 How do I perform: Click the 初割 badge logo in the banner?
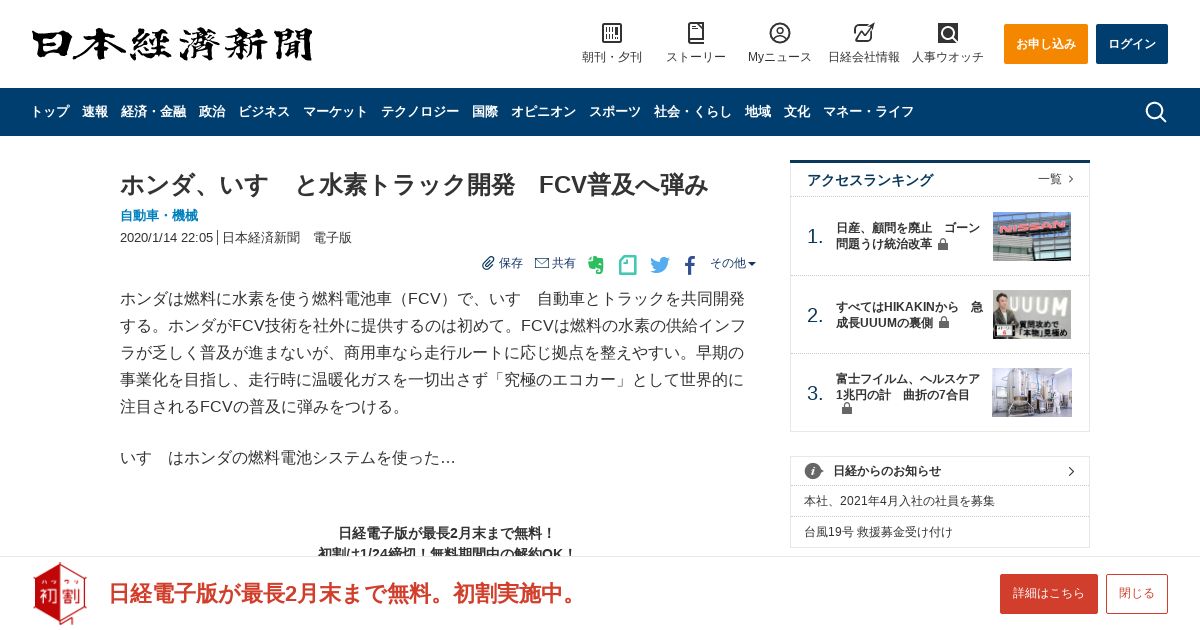(x=60, y=593)
